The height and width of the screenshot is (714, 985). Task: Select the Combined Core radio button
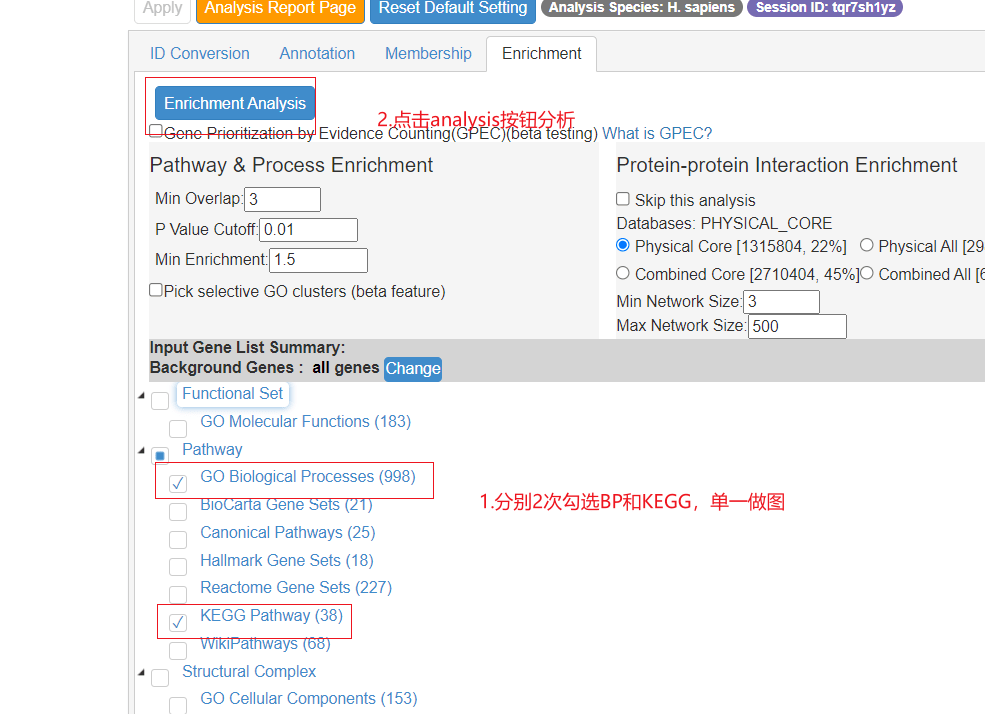click(x=622, y=273)
